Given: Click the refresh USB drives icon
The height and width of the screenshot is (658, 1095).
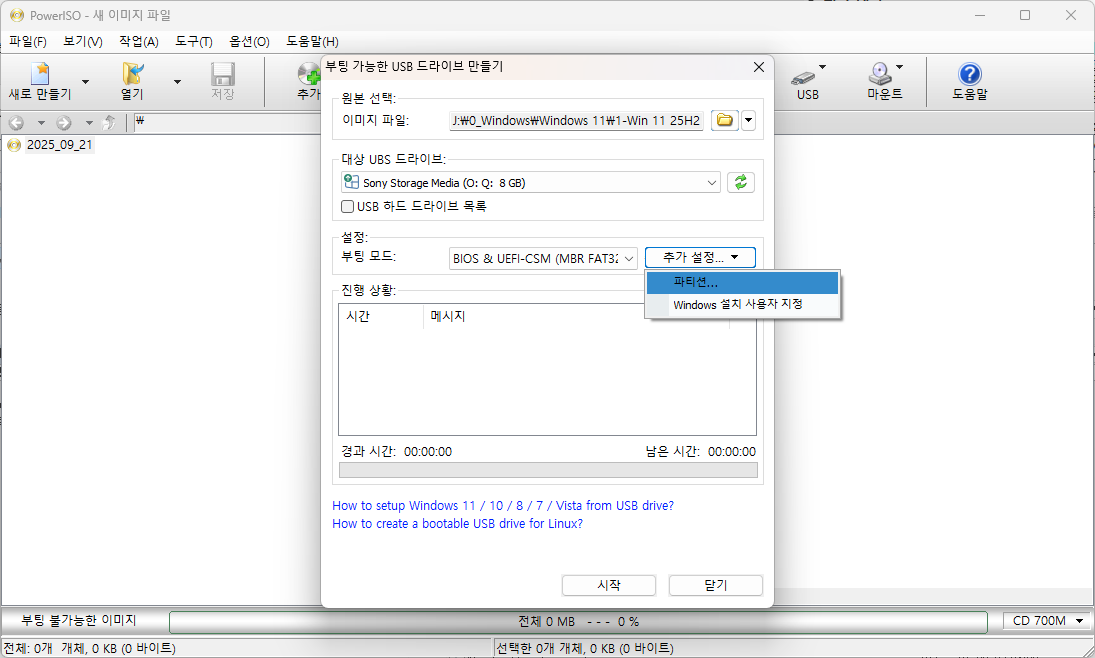Looking at the screenshot, I should point(741,182).
